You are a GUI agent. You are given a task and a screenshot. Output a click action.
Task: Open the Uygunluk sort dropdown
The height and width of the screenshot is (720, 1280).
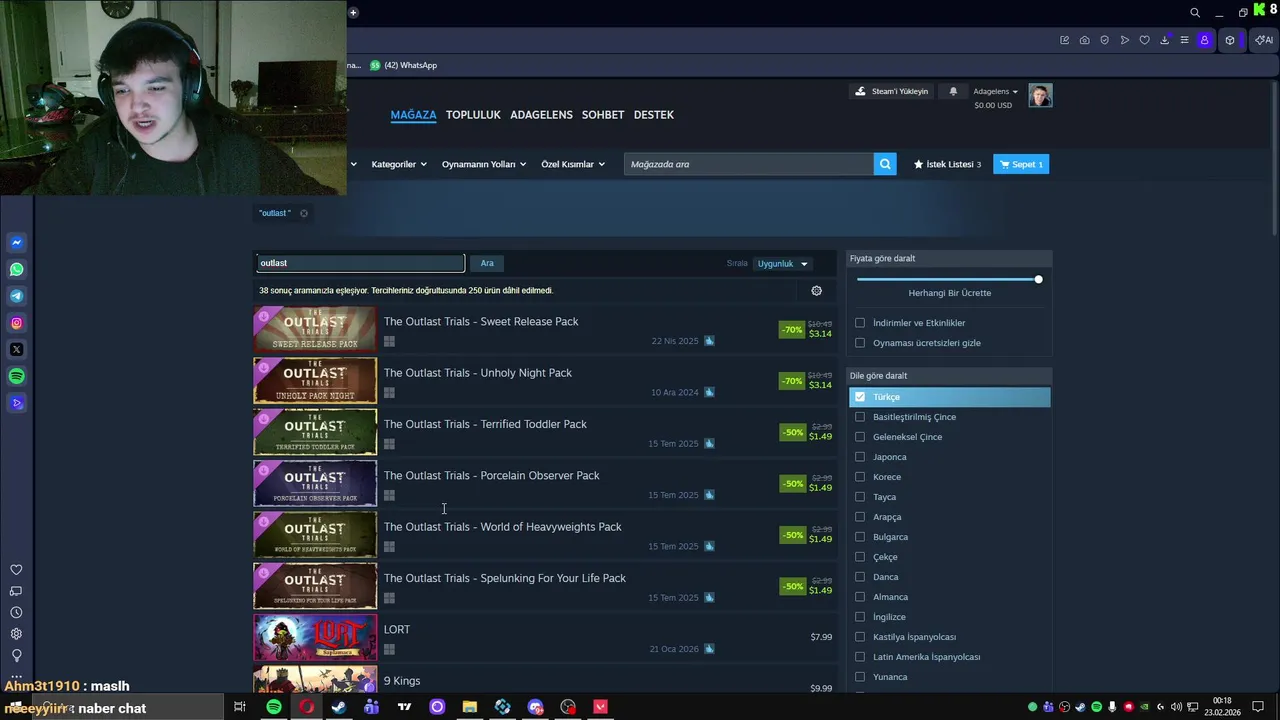(783, 264)
